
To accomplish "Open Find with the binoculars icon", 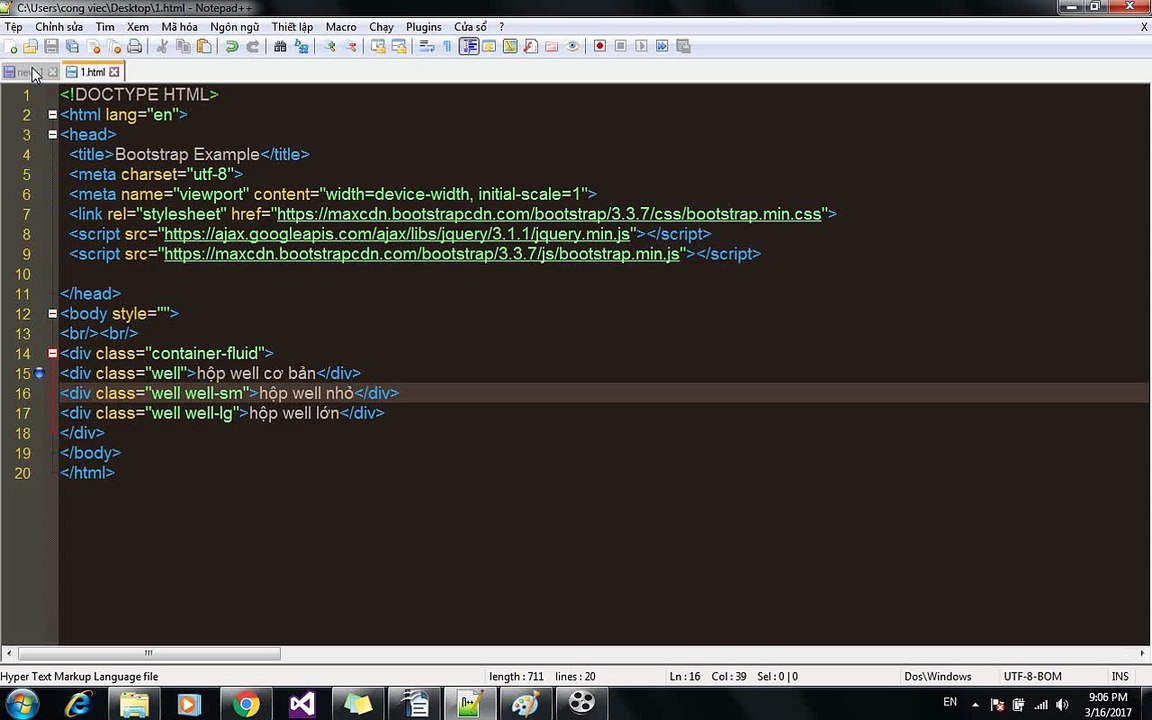I will point(280,46).
